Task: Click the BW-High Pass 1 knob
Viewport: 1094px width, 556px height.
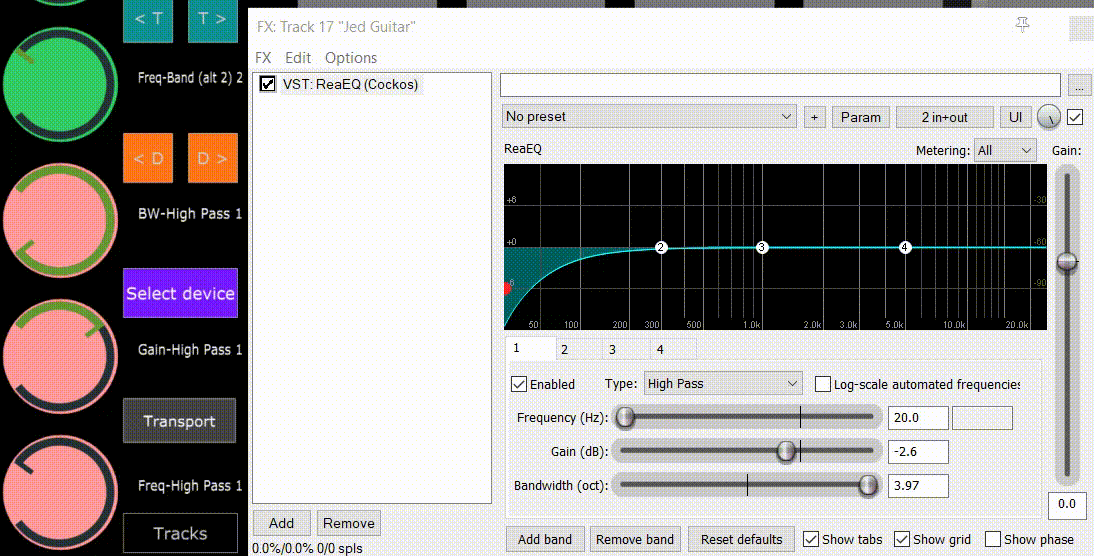Action: (x=60, y=214)
